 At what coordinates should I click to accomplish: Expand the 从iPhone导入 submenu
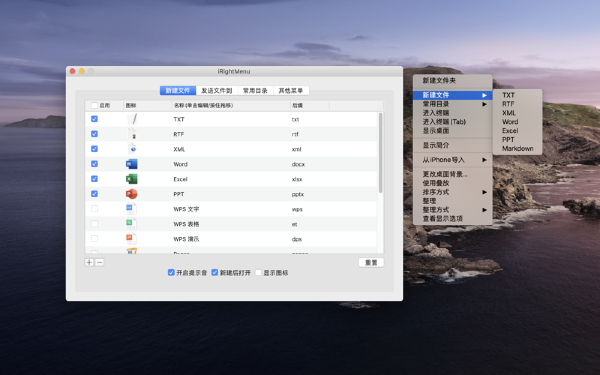pyautogui.click(x=452, y=160)
